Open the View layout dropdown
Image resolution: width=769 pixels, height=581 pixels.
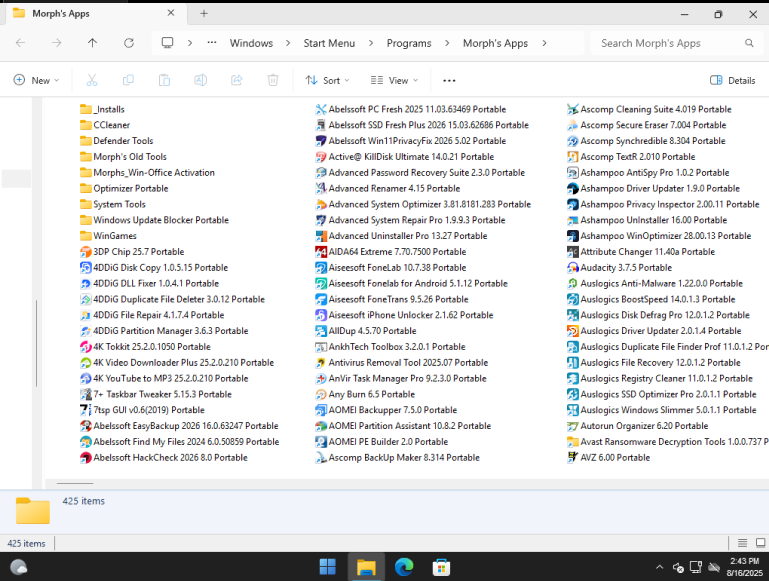click(394, 80)
